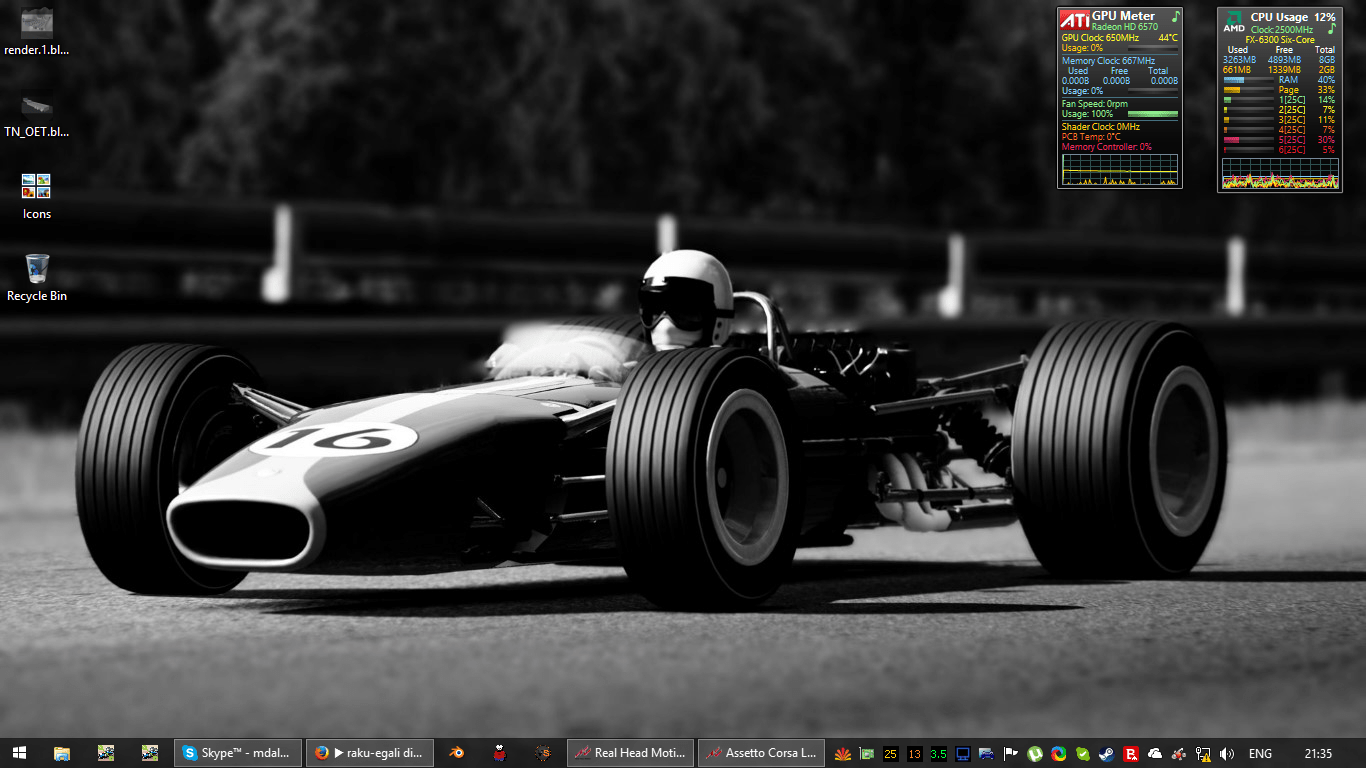The height and width of the screenshot is (768, 1366).
Task: Open network status icon with warning
Action: point(1203,754)
